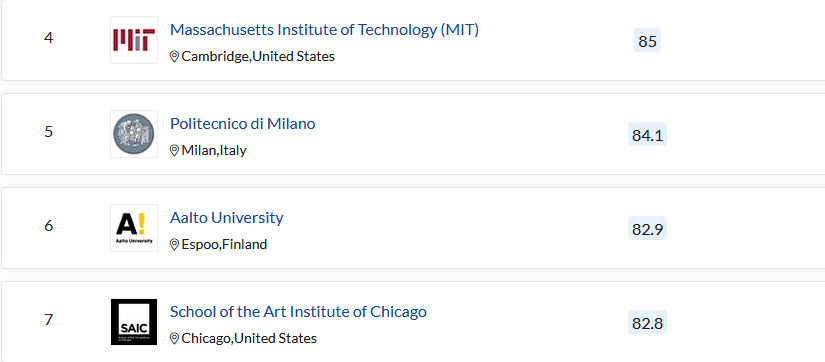
Task: Open the Politecnico di Milano link
Action: (243, 124)
